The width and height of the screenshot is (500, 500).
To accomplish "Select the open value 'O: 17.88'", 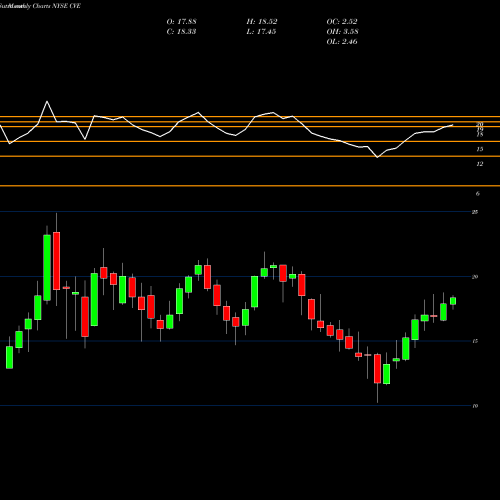I will click(181, 22).
